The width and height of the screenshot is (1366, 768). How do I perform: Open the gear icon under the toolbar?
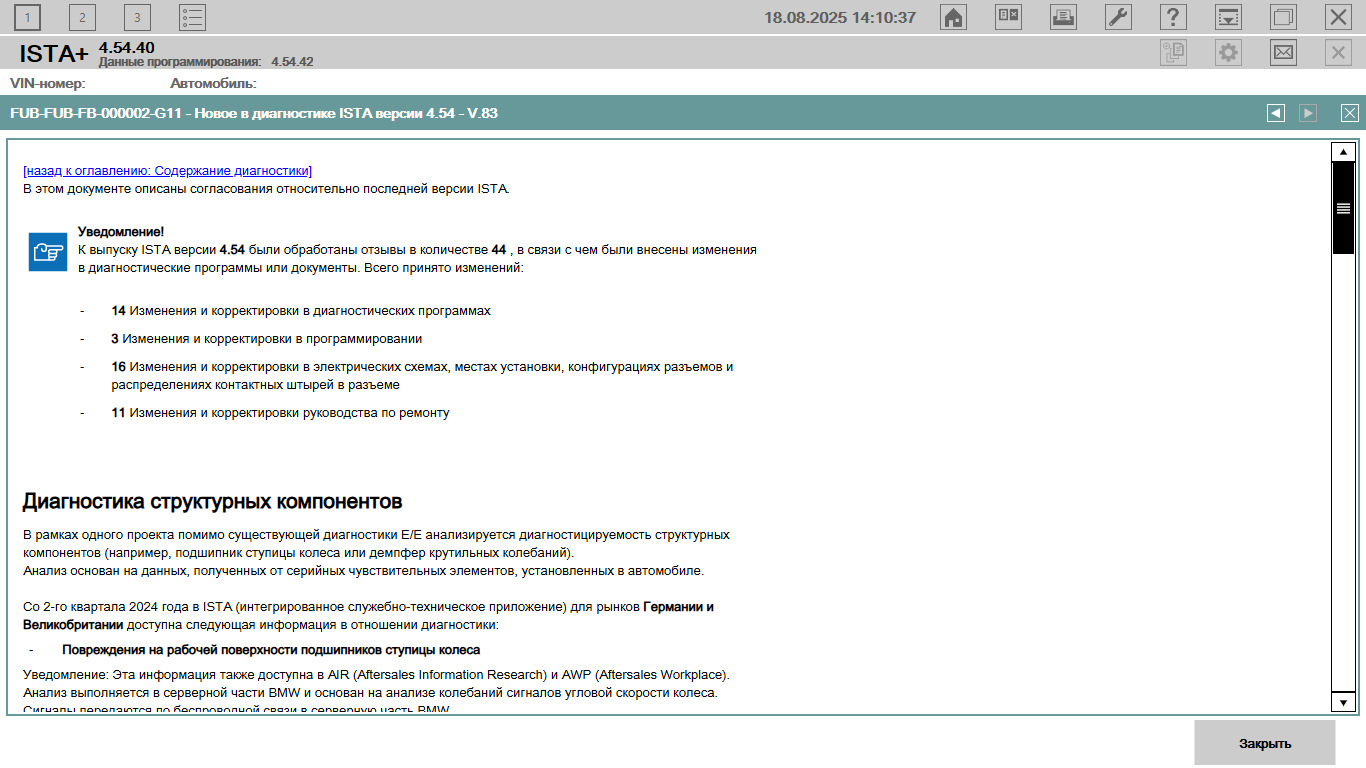tap(1228, 53)
